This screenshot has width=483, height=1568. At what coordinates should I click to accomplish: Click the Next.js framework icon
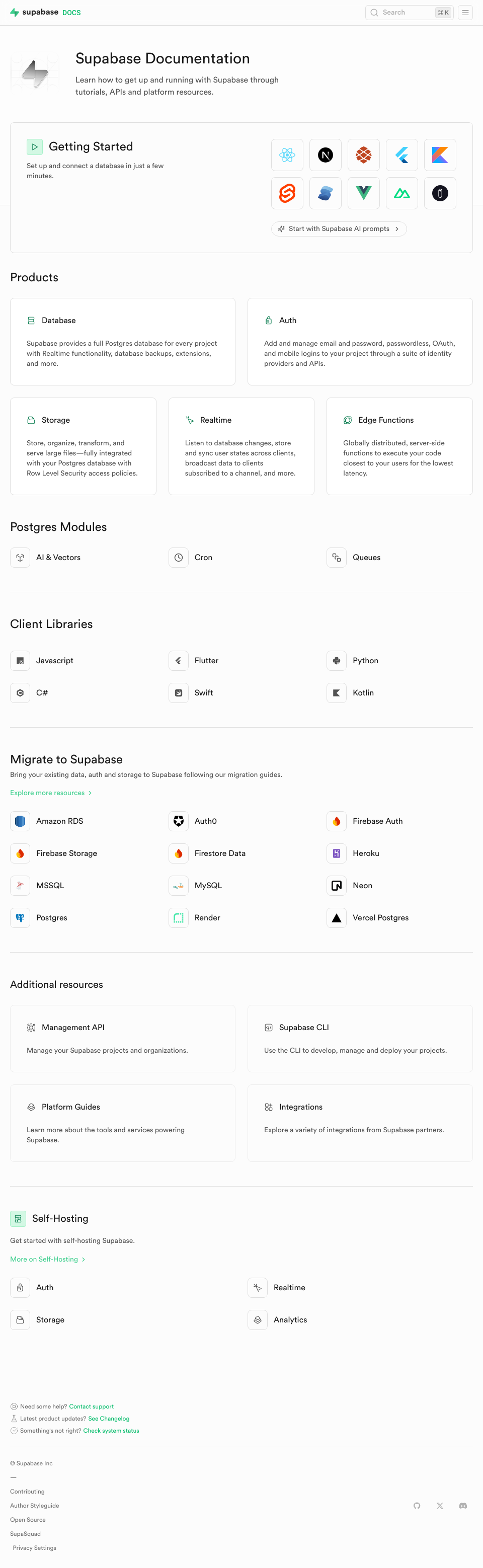(x=326, y=155)
